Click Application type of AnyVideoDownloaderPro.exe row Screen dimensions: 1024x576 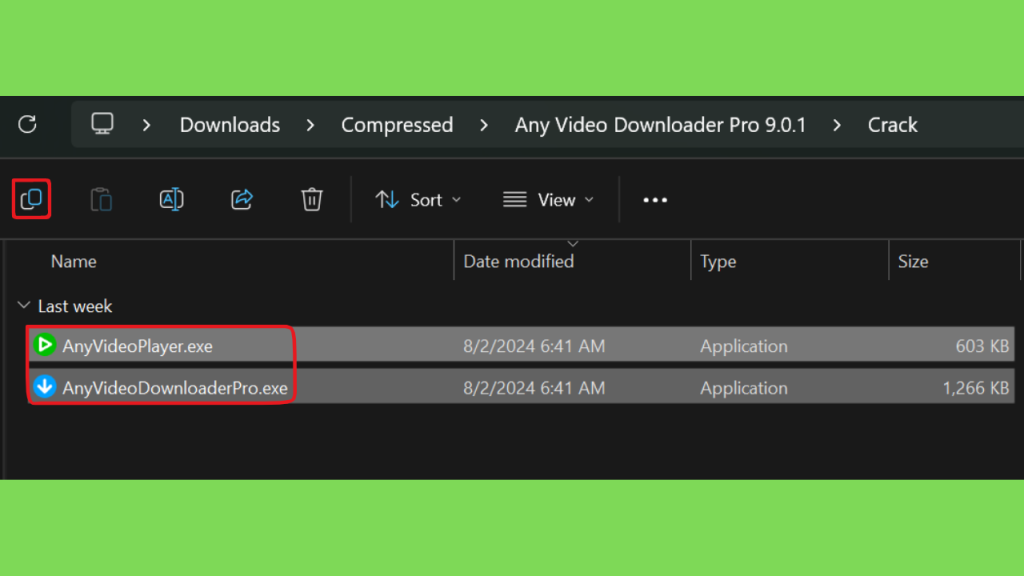click(x=744, y=388)
